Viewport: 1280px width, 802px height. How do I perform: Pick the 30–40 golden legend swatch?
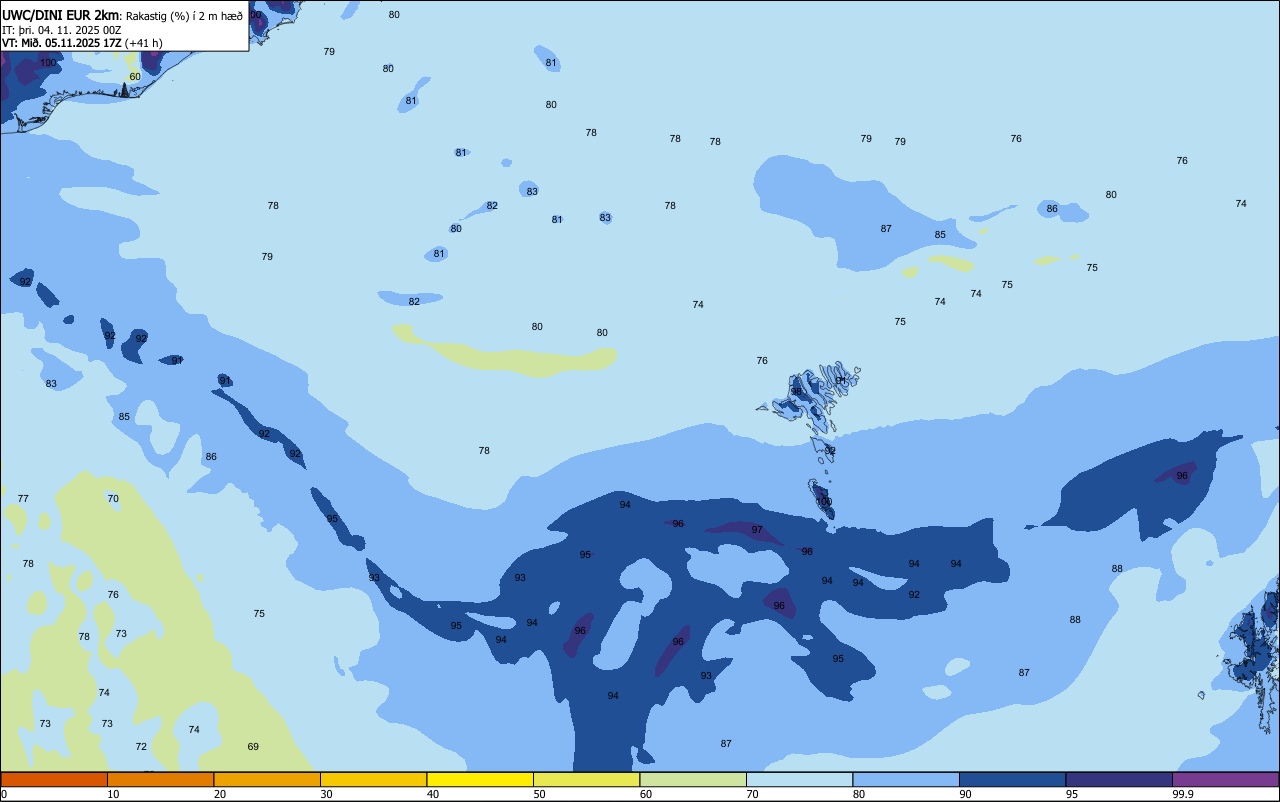coord(373,779)
